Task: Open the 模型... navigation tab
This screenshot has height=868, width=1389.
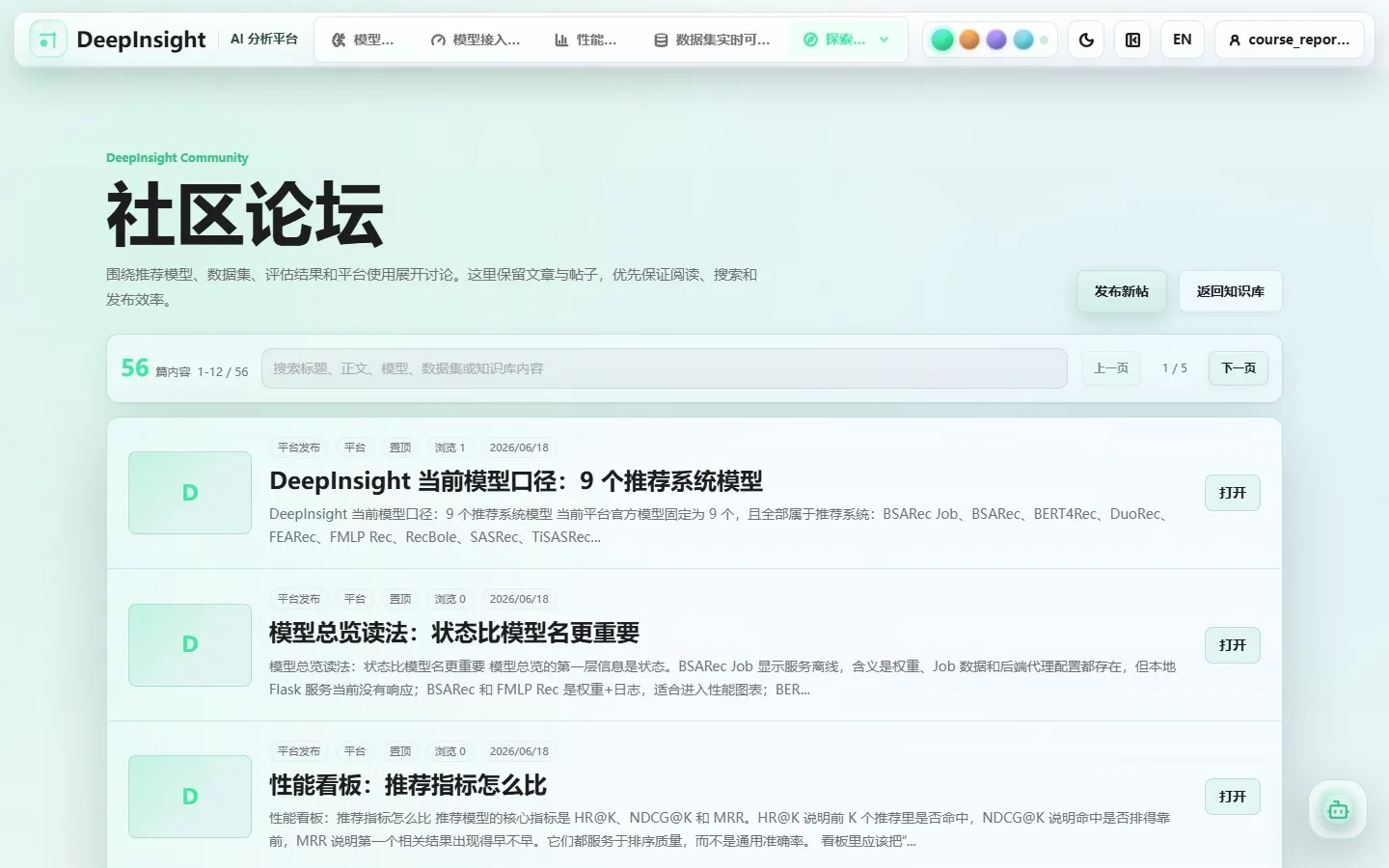Action: click(x=363, y=40)
